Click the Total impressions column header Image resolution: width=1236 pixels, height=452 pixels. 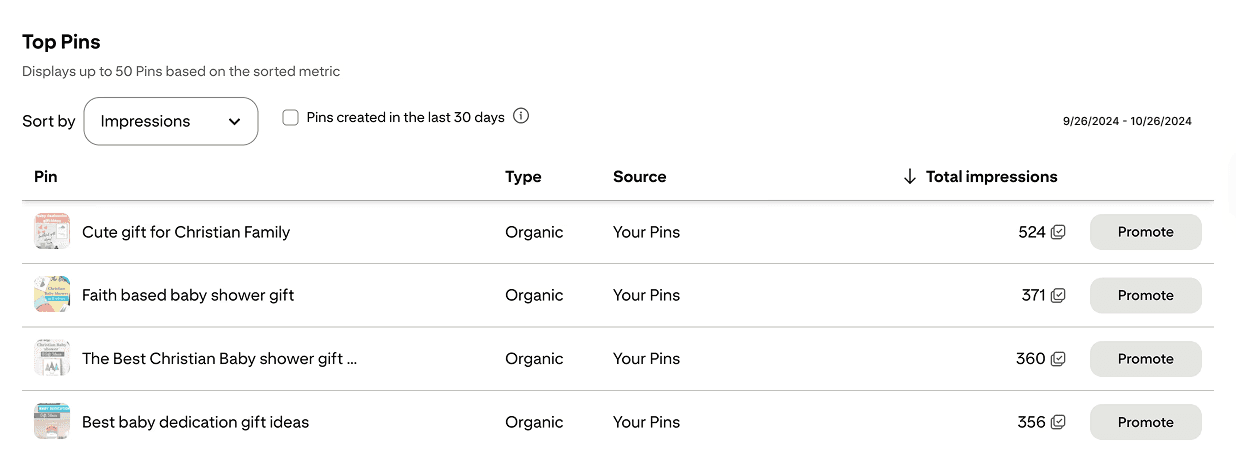991,177
